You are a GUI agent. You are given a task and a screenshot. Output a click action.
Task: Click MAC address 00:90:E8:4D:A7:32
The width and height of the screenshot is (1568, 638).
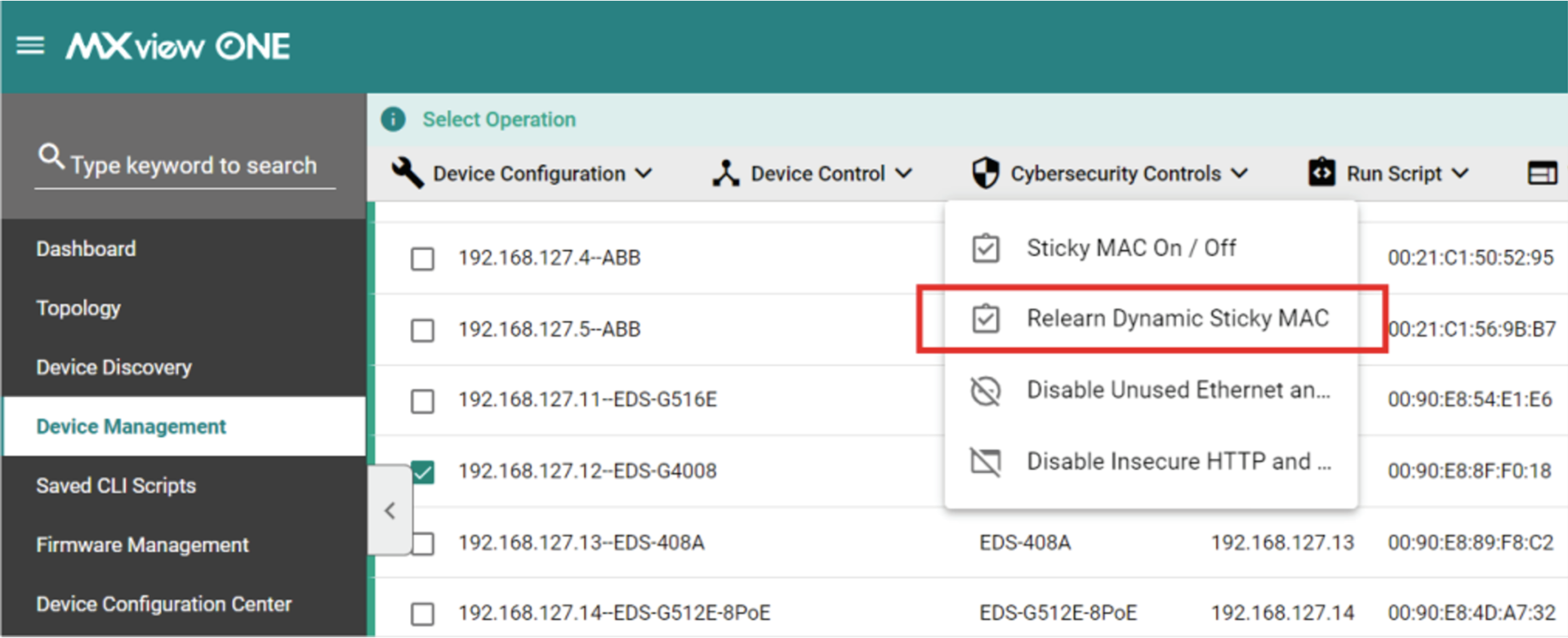coord(1472,613)
